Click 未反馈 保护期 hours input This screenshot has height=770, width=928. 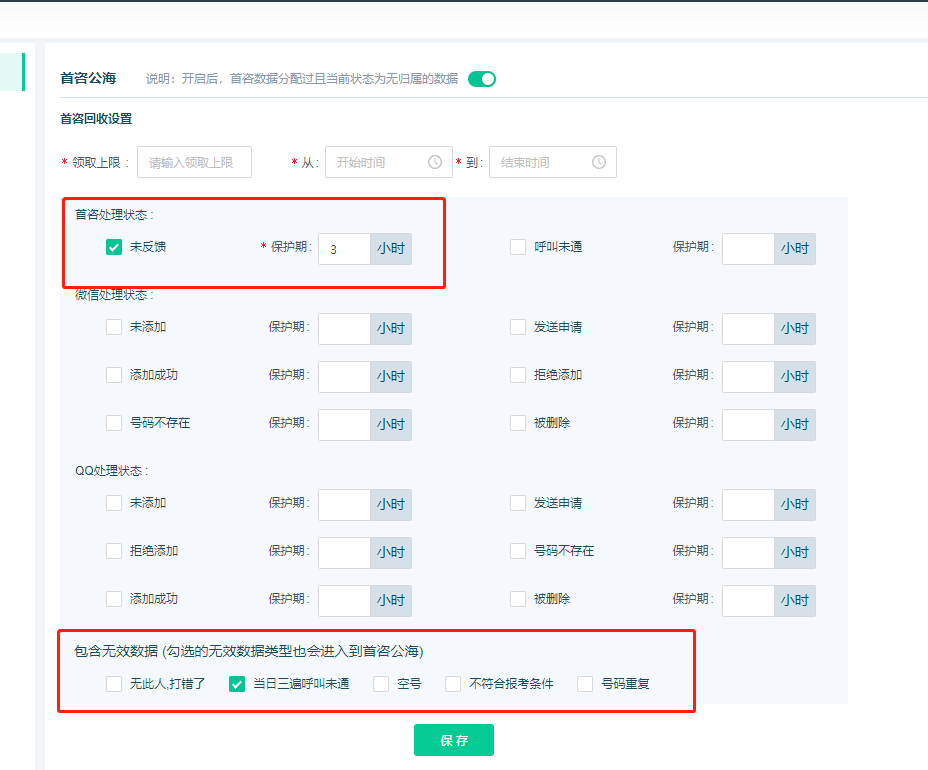[x=344, y=249]
